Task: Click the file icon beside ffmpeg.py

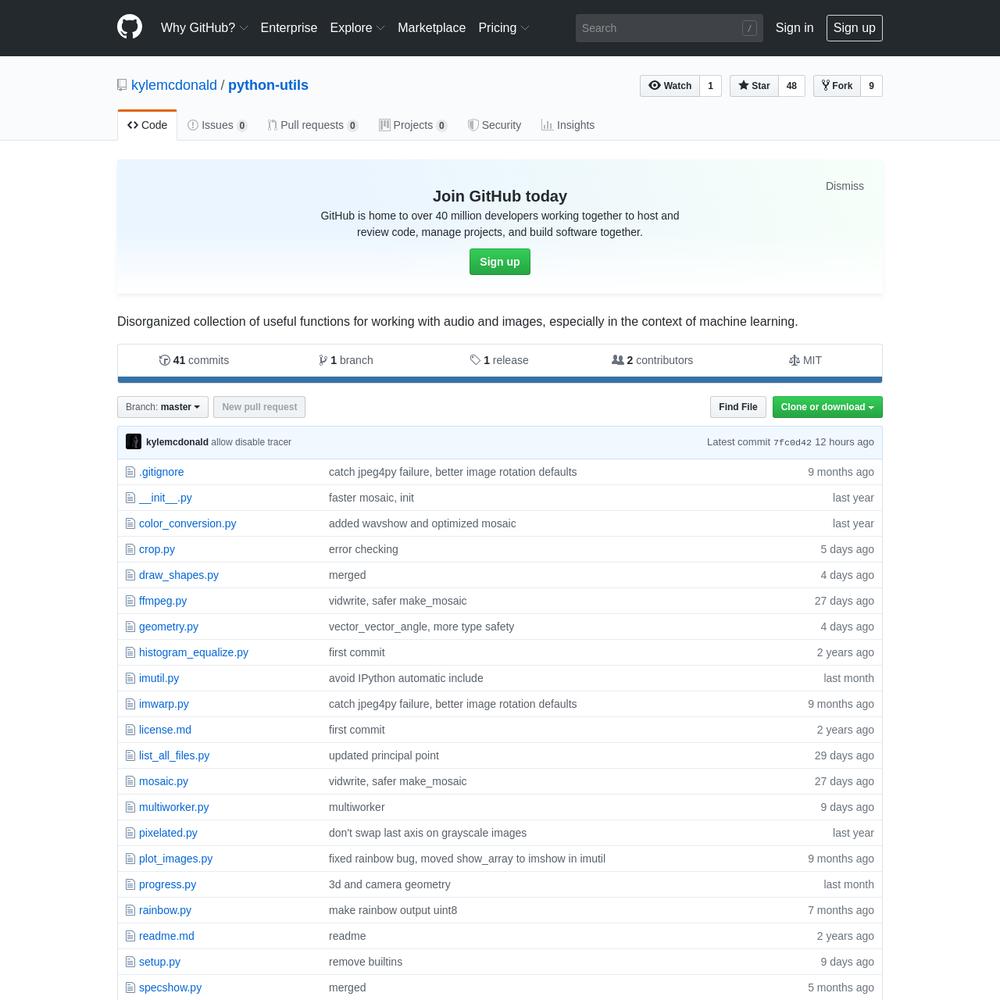Action: pyautogui.click(x=130, y=601)
